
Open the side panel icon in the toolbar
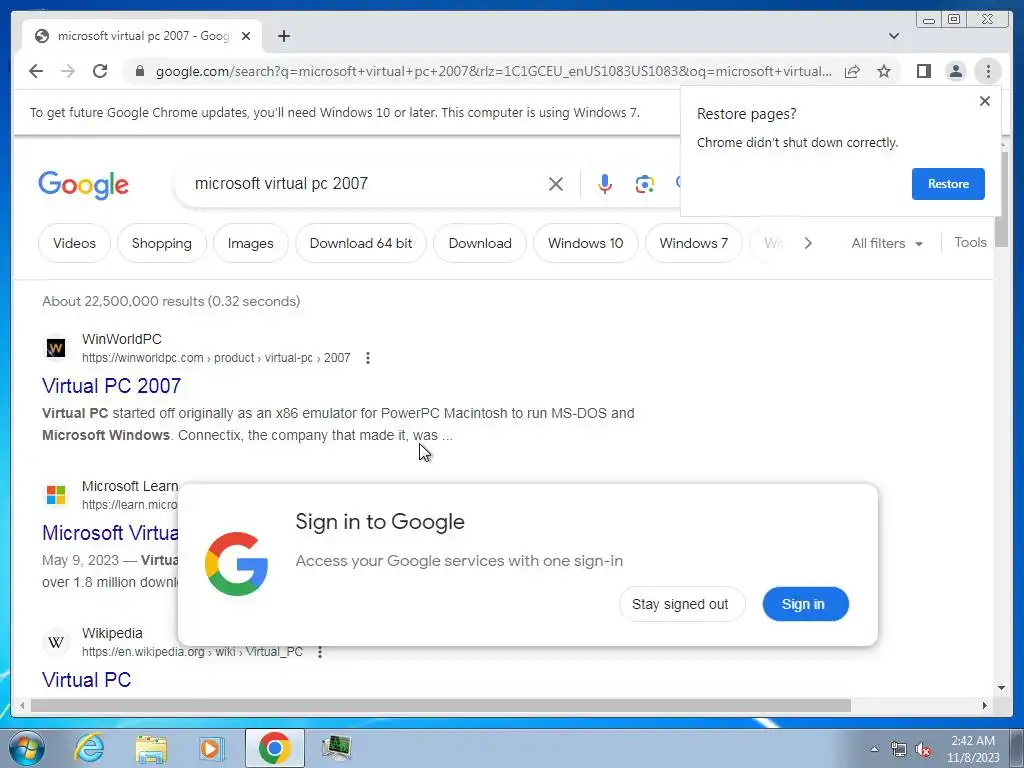(x=923, y=71)
